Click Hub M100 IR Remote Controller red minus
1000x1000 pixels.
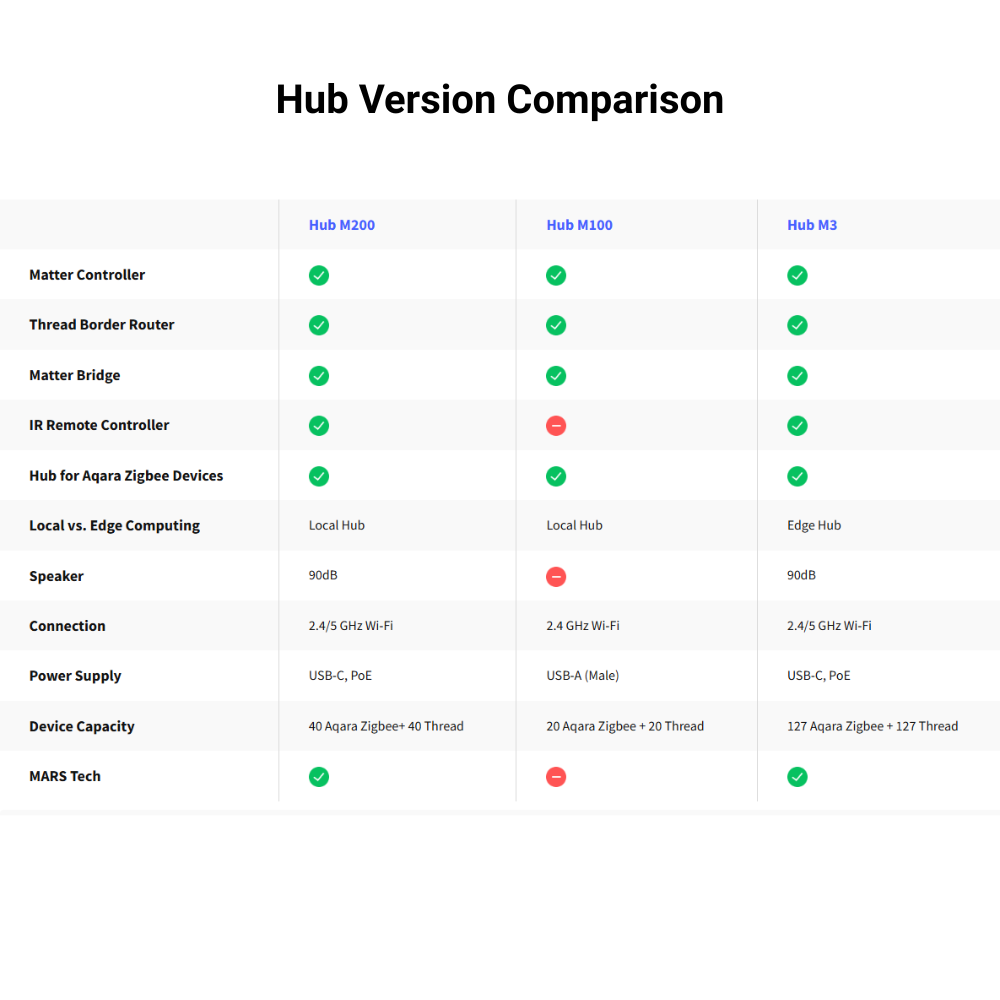[556, 426]
